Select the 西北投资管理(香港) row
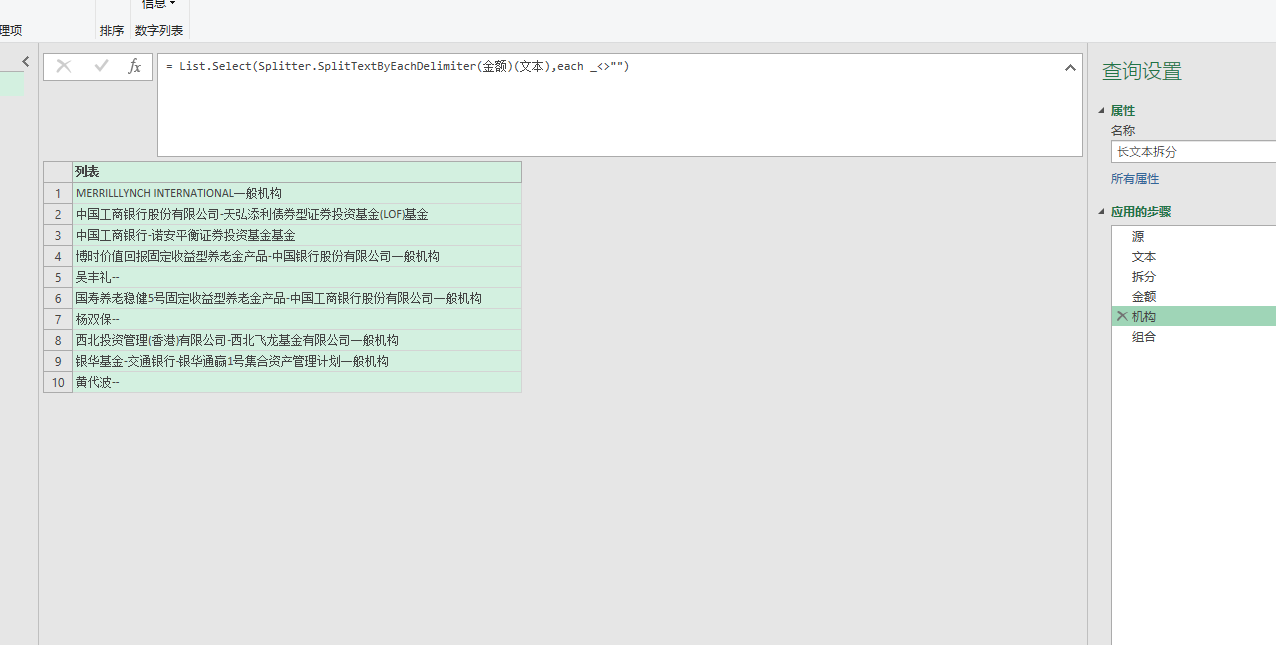The image size is (1276, 645). (297, 340)
